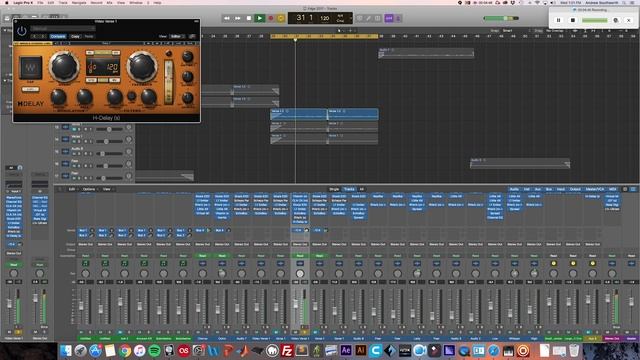Click the rewind button in the transport
This screenshot has height=360, width=640.
pyautogui.click(x=227, y=18)
